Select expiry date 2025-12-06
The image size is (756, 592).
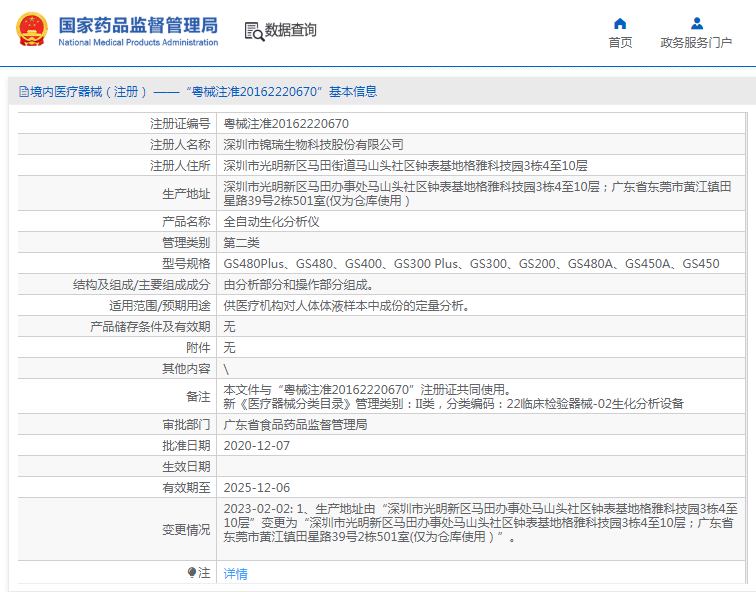coord(256,488)
